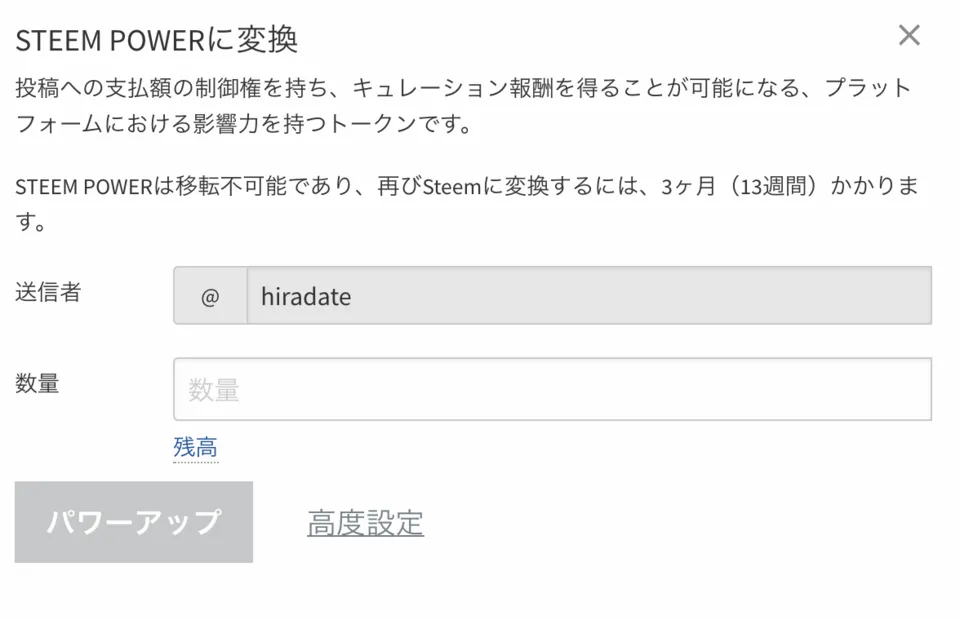Close the STEEM POWER conversion dialog

tap(908, 36)
